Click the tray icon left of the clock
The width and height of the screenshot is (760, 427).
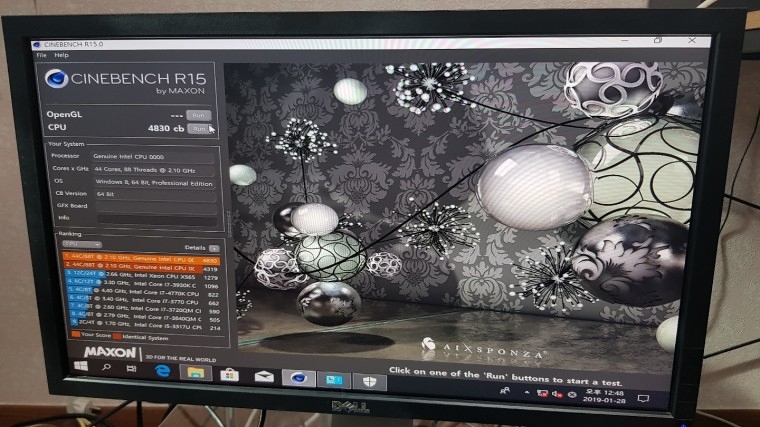pyautogui.click(x=572, y=395)
